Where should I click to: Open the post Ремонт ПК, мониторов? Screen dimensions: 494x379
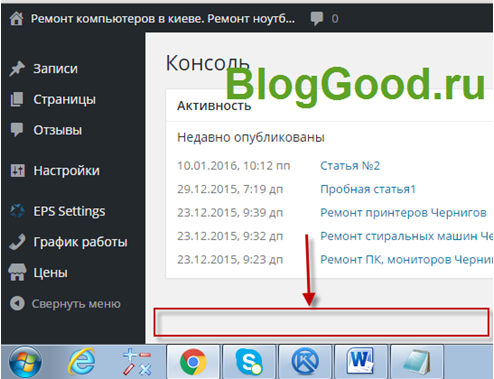[406, 259]
